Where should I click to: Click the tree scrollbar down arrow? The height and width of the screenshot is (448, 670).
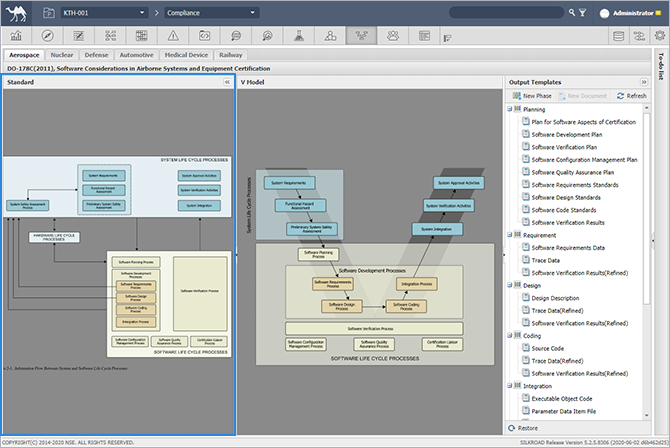click(646, 415)
